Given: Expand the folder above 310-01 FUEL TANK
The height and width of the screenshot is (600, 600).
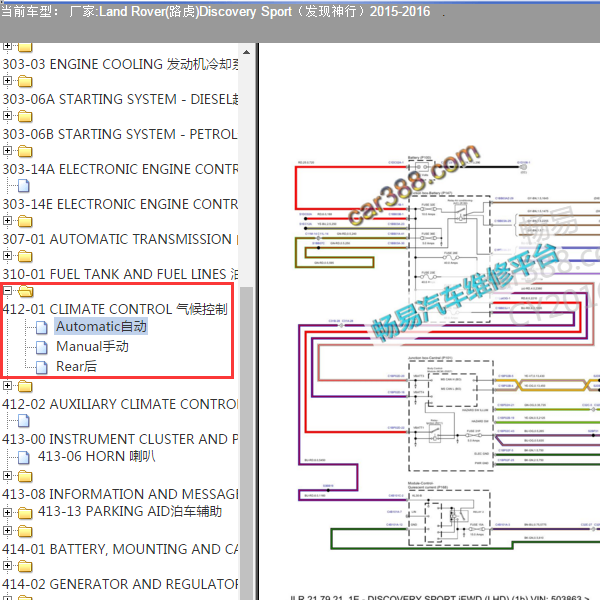Looking at the screenshot, I should click(x=7, y=255).
